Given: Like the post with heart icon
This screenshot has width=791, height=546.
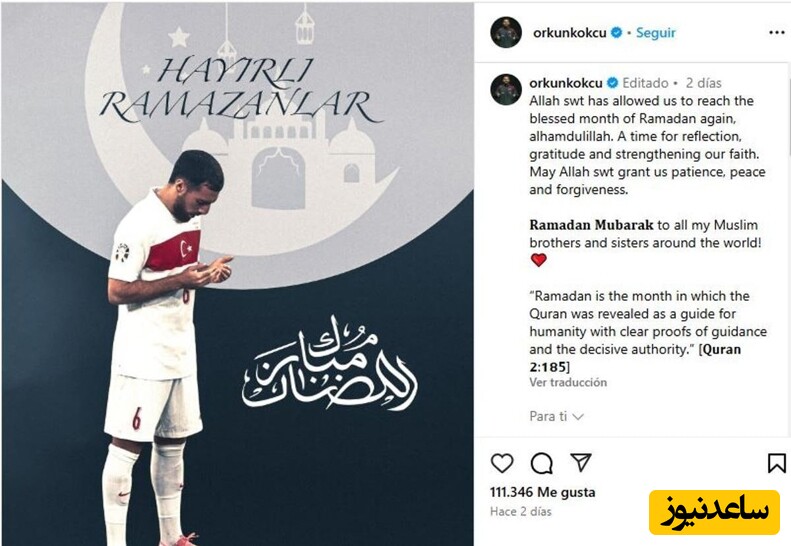Looking at the screenshot, I should (x=502, y=463).
